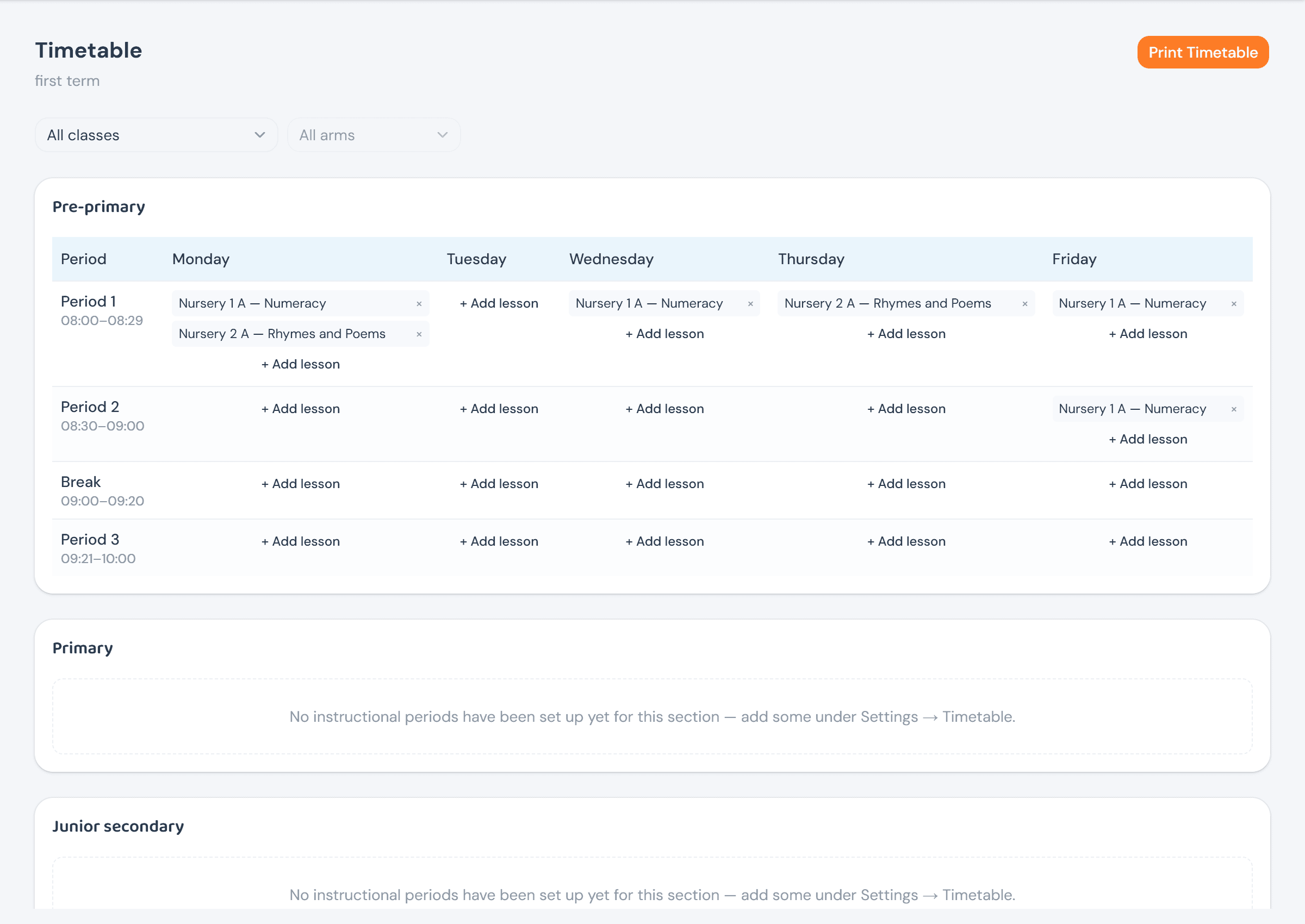
Task: Add lesson under Thursday Period 1
Action: [906, 334]
